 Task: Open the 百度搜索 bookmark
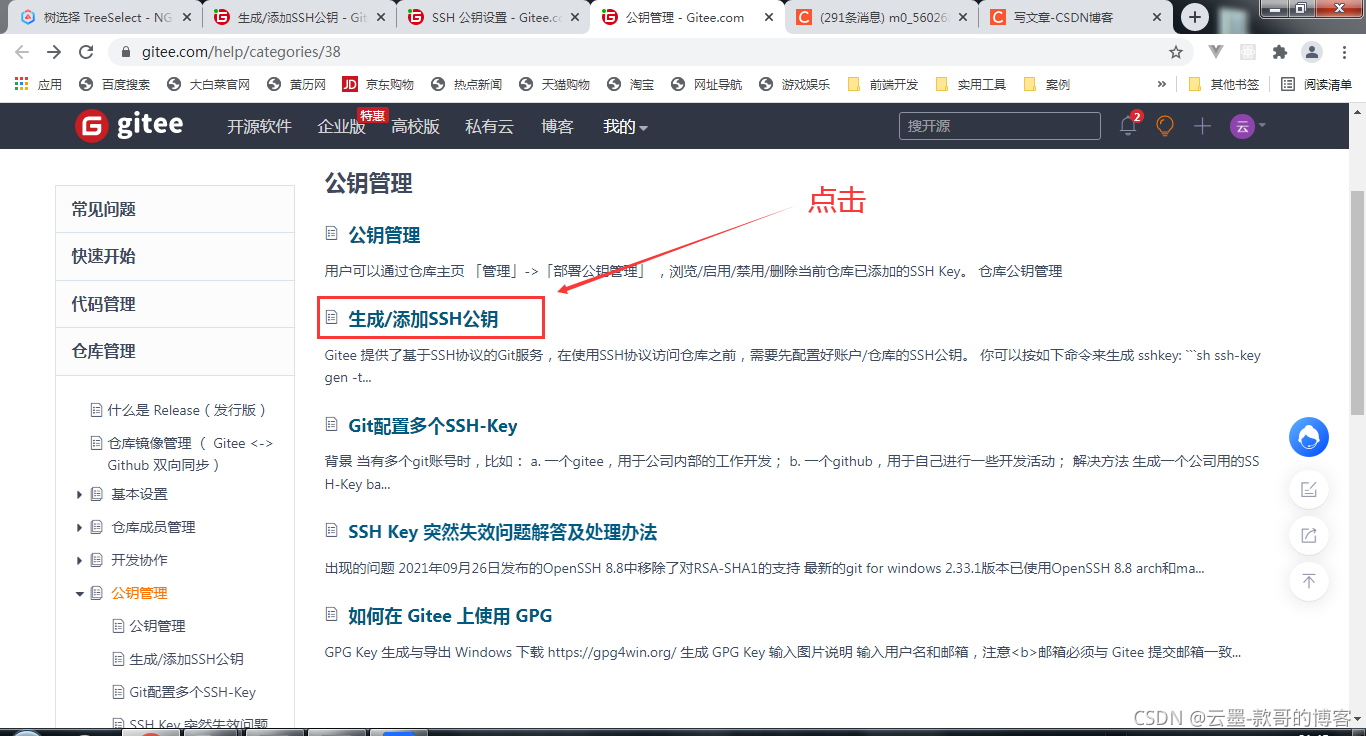coord(114,84)
